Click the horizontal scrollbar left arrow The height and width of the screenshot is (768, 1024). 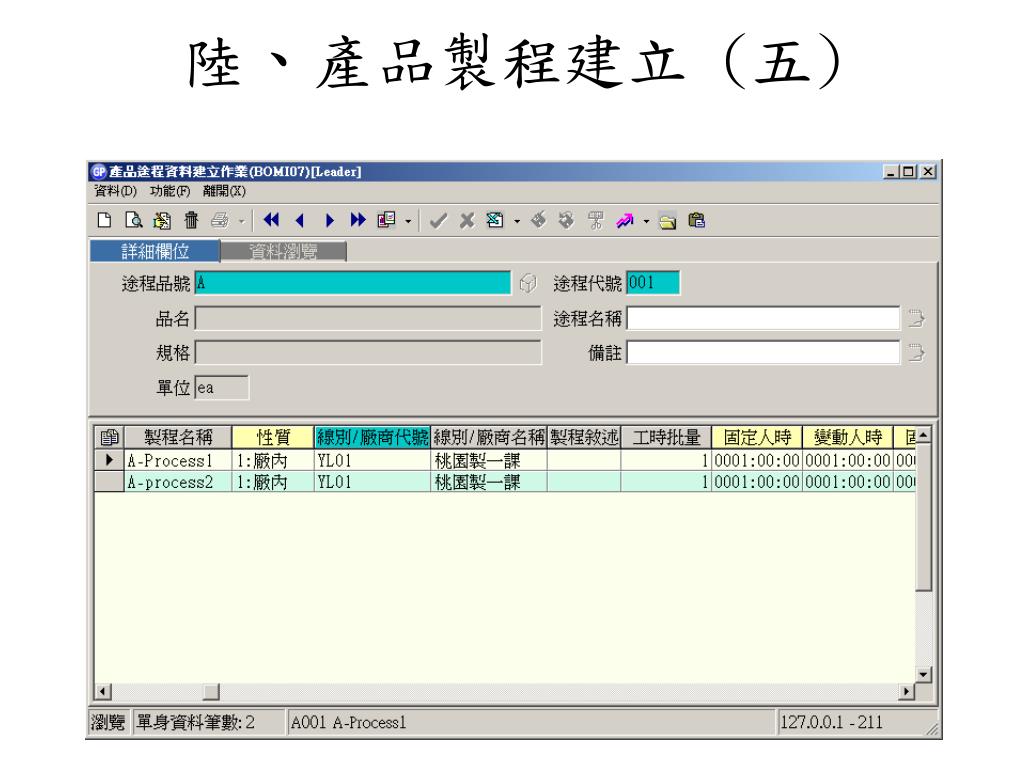[x=103, y=691]
